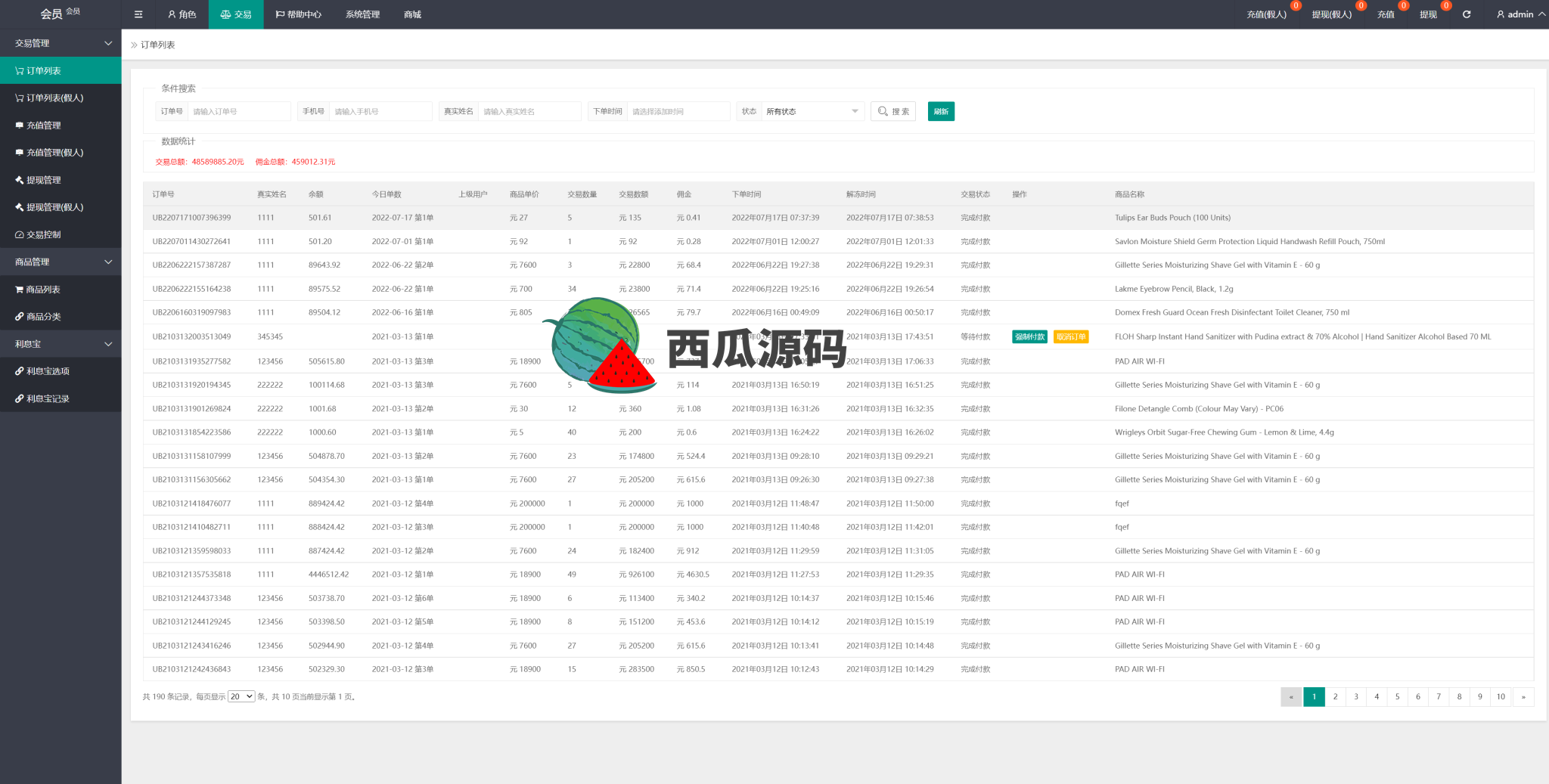Click the user icon on 角色 tab
Viewport: 1549px width, 784px height.
[x=172, y=14]
